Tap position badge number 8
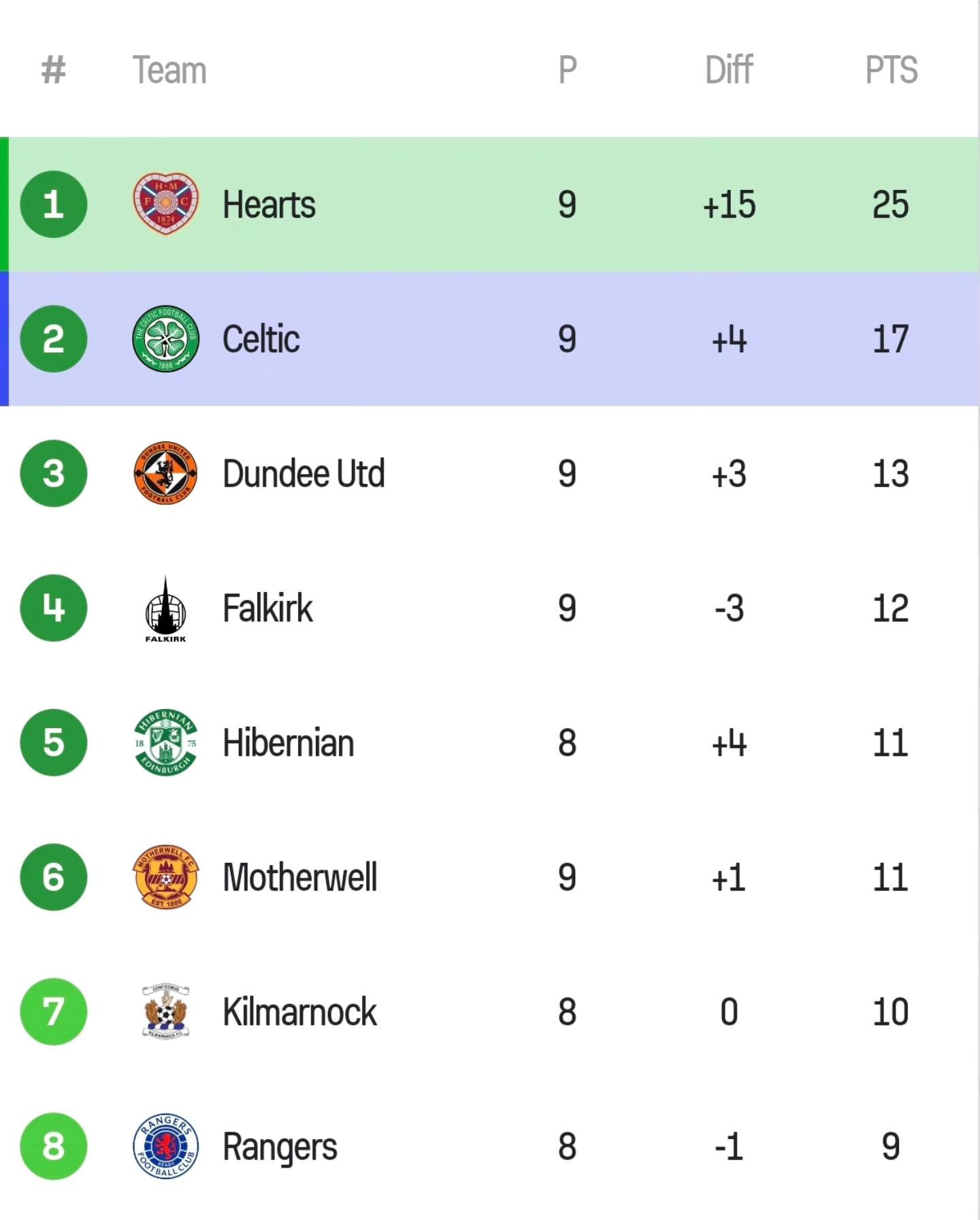980x1220 pixels. pos(54,1147)
